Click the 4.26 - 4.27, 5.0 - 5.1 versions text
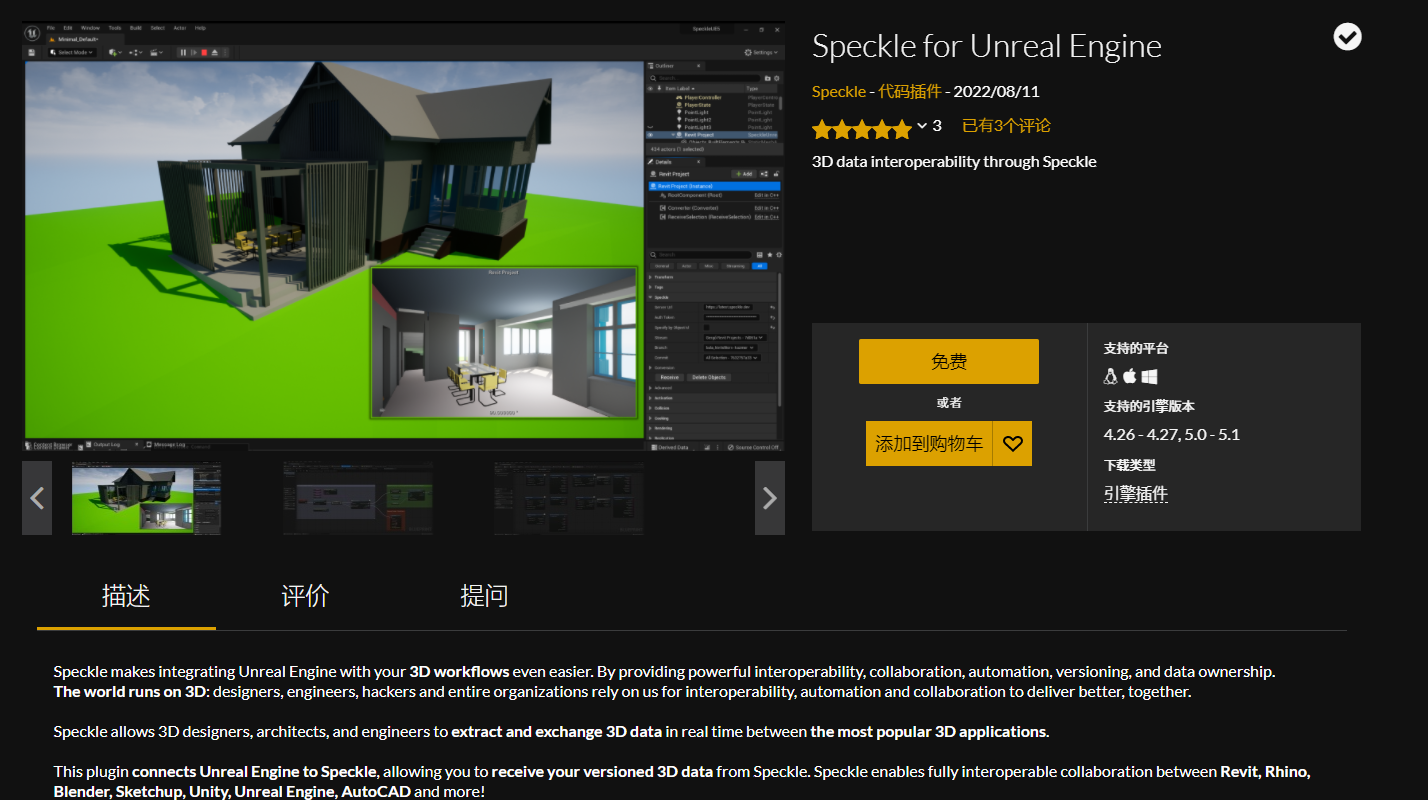The image size is (1428, 800). 1172,435
